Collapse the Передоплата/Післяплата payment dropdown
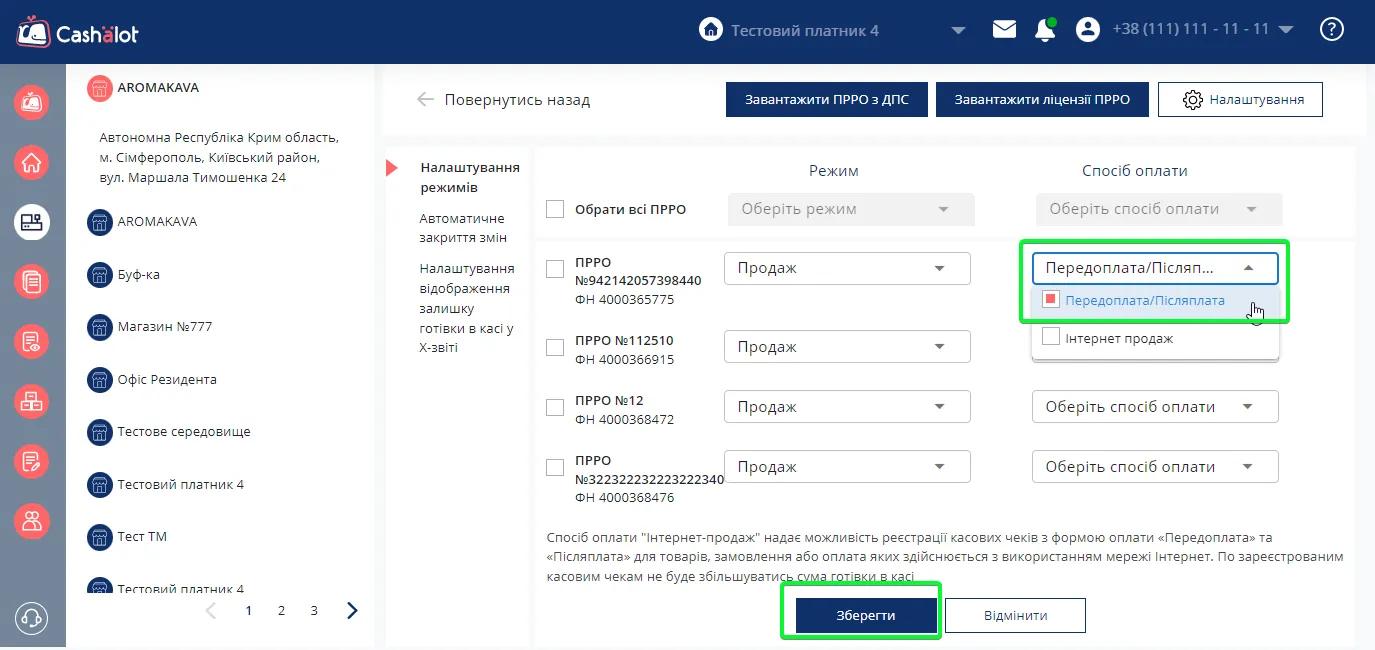This screenshot has width=1375, height=650. click(x=1155, y=268)
